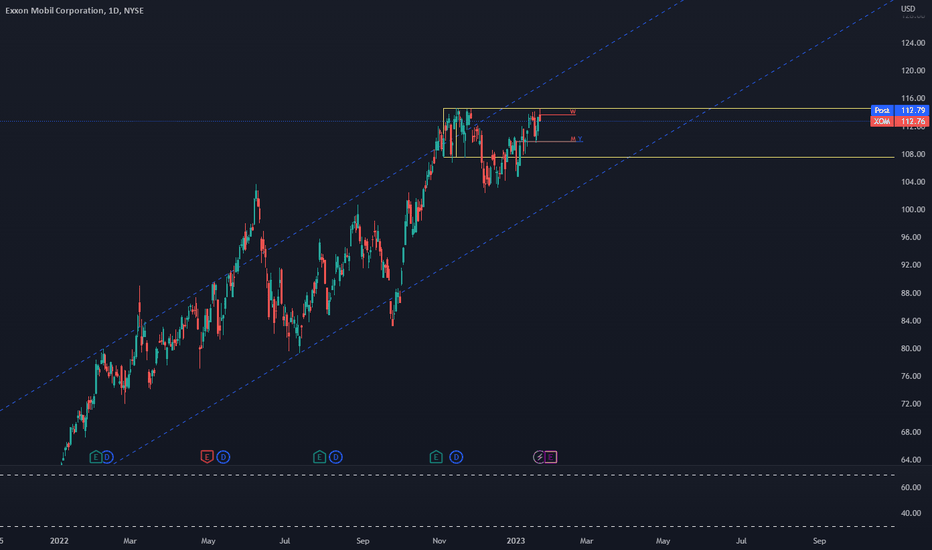Click the 108.00 price scale value
This screenshot has width=932, height=550.
pyautogui.click(x=913, y=154)
